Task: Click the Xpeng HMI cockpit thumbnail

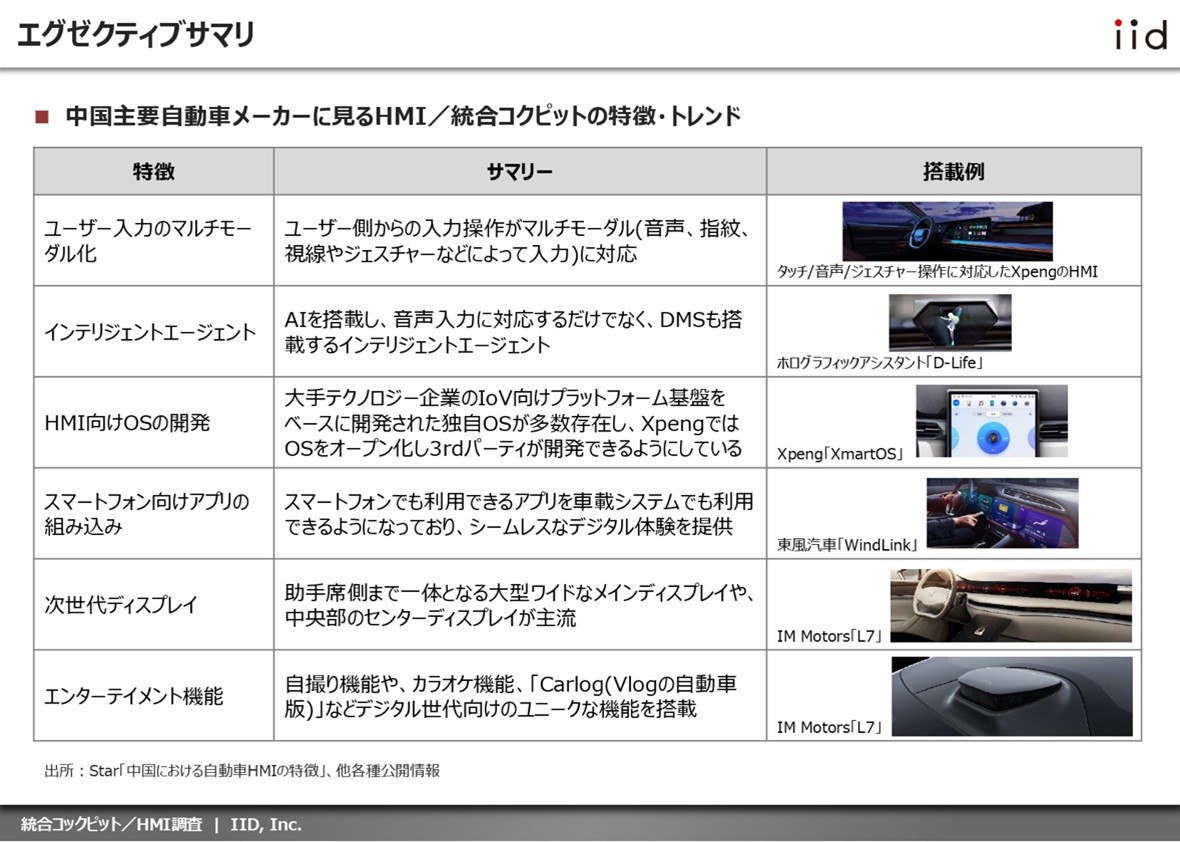Action: coord(947,230)
